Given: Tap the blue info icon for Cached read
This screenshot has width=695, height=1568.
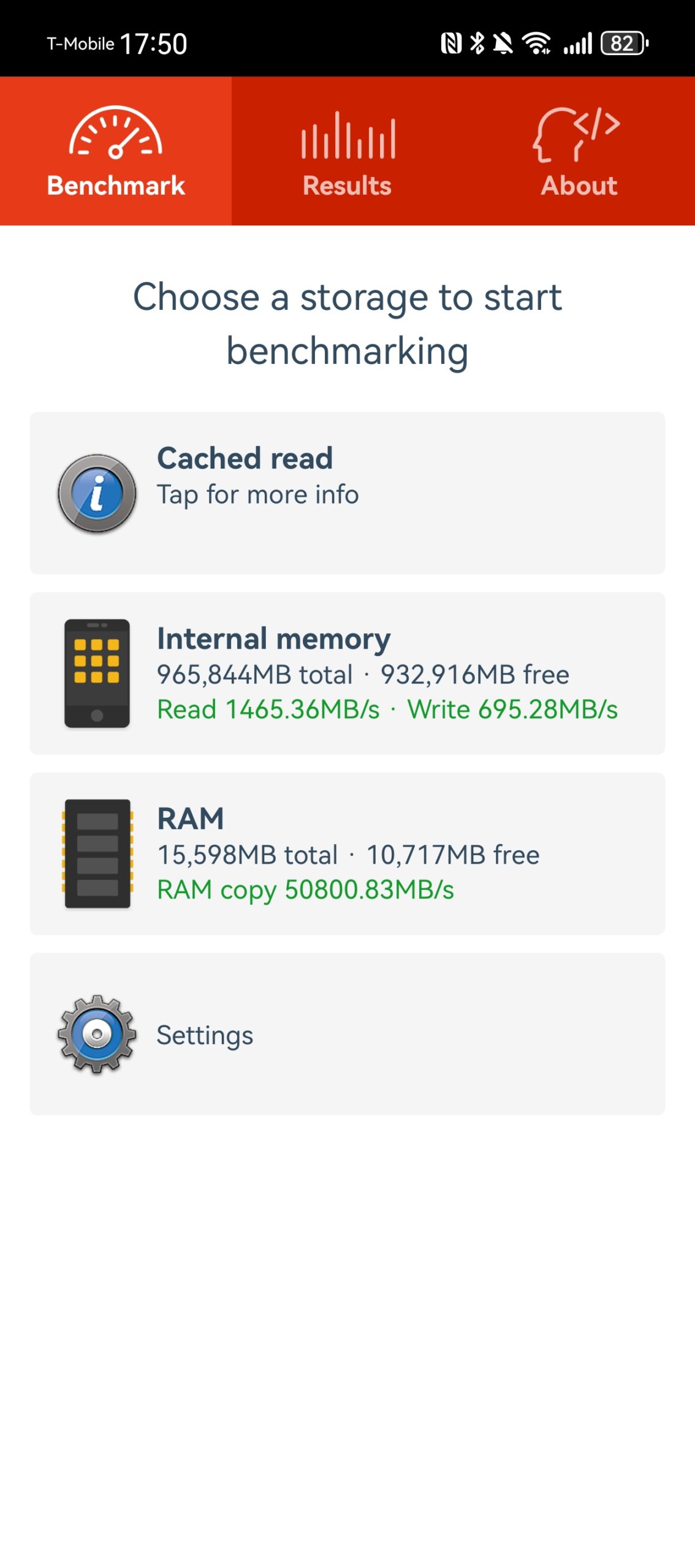Looking at the screenshot, I should pos(97,493).
